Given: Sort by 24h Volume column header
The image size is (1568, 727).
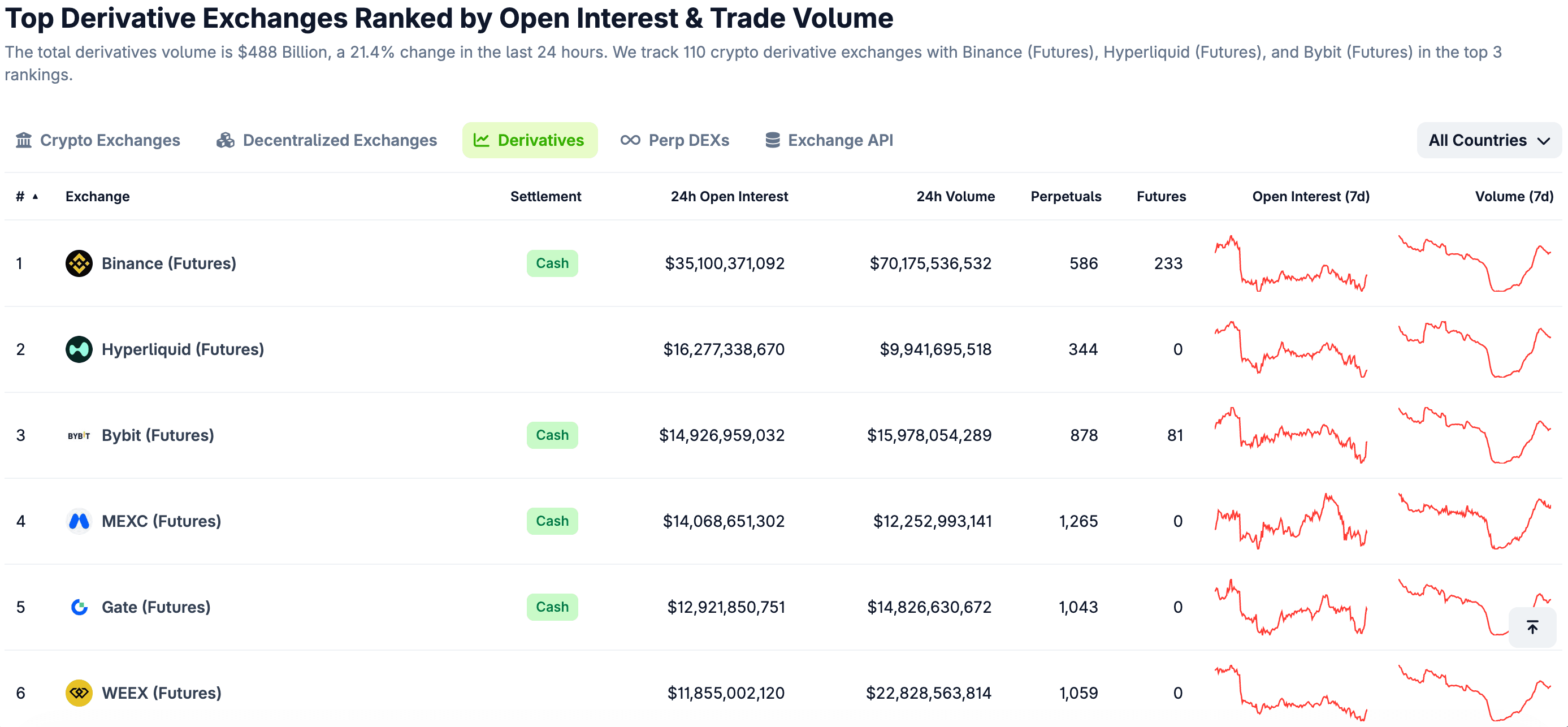Looking at the screenshot, I should [956, 196].
